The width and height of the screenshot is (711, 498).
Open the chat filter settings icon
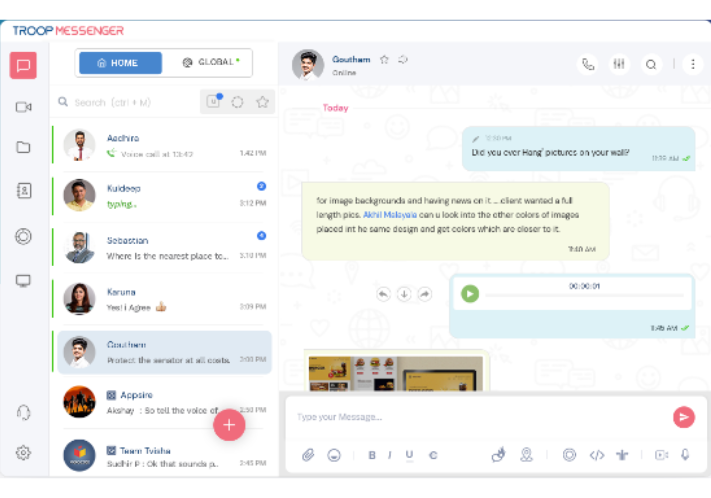point(620,64)
